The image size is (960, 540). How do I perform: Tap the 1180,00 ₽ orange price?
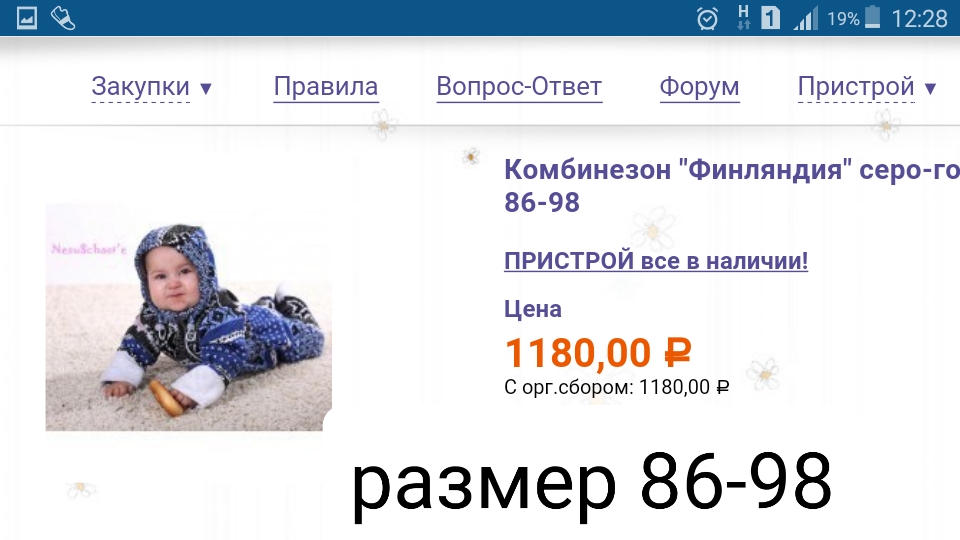click(x=598, y=353)
